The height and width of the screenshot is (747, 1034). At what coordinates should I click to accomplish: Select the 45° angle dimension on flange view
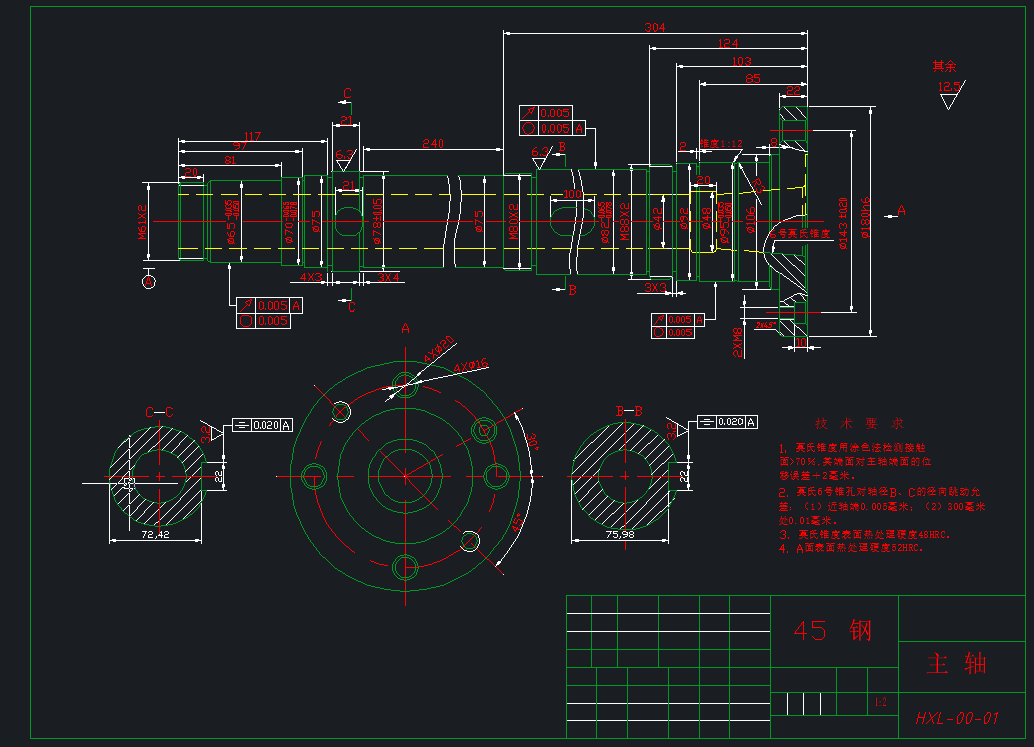[x=518, y=522]
